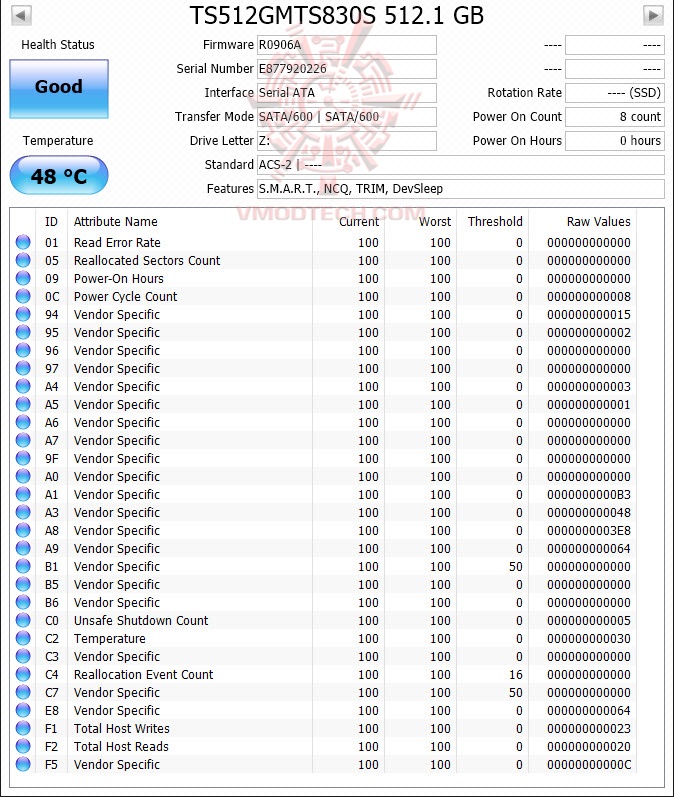This screenshot has height=797, width=674.
Task: Select raw value 000000000048 in A3 row
Action: (x=589, y=512)
